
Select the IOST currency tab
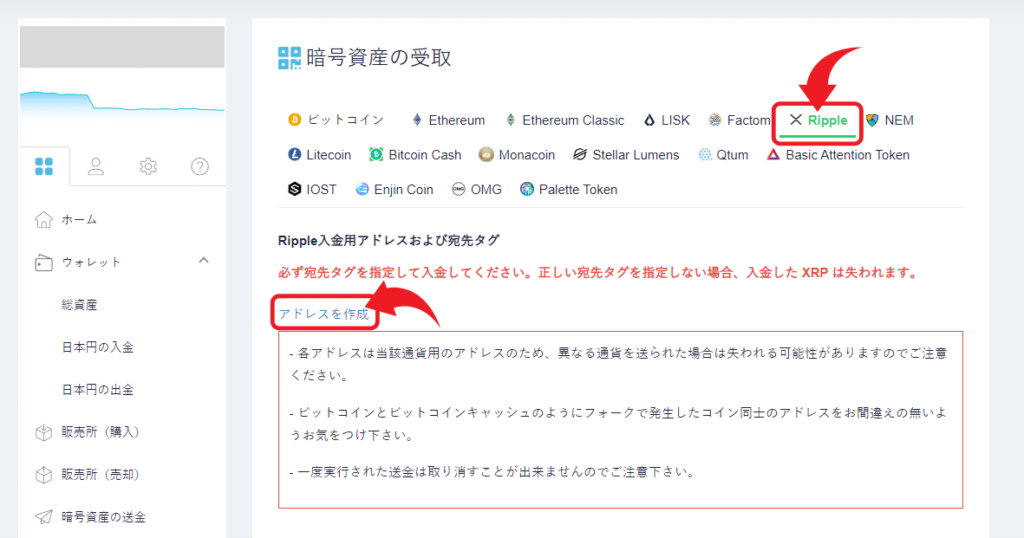click(x=312, y=189)
